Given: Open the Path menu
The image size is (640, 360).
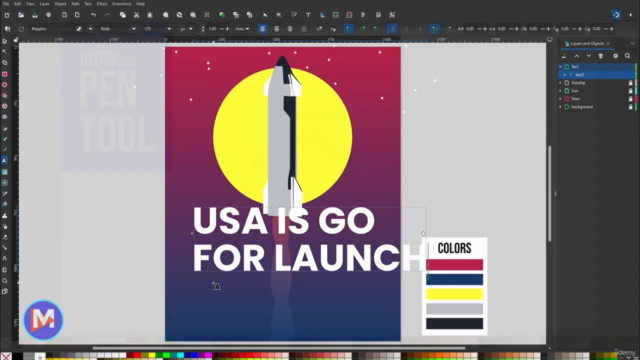Looking at the screenshot, I should tap(75, 4).
